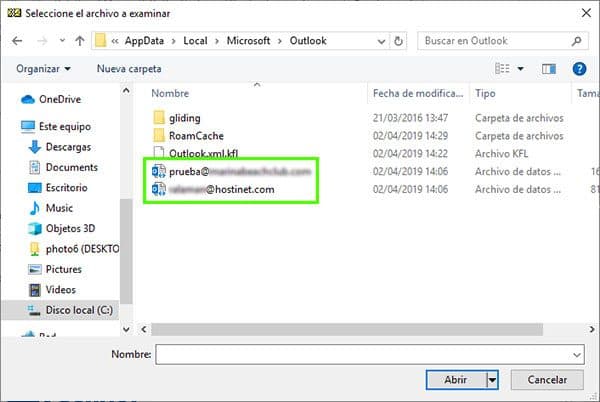Click the Abrir button

click(454, 380)
